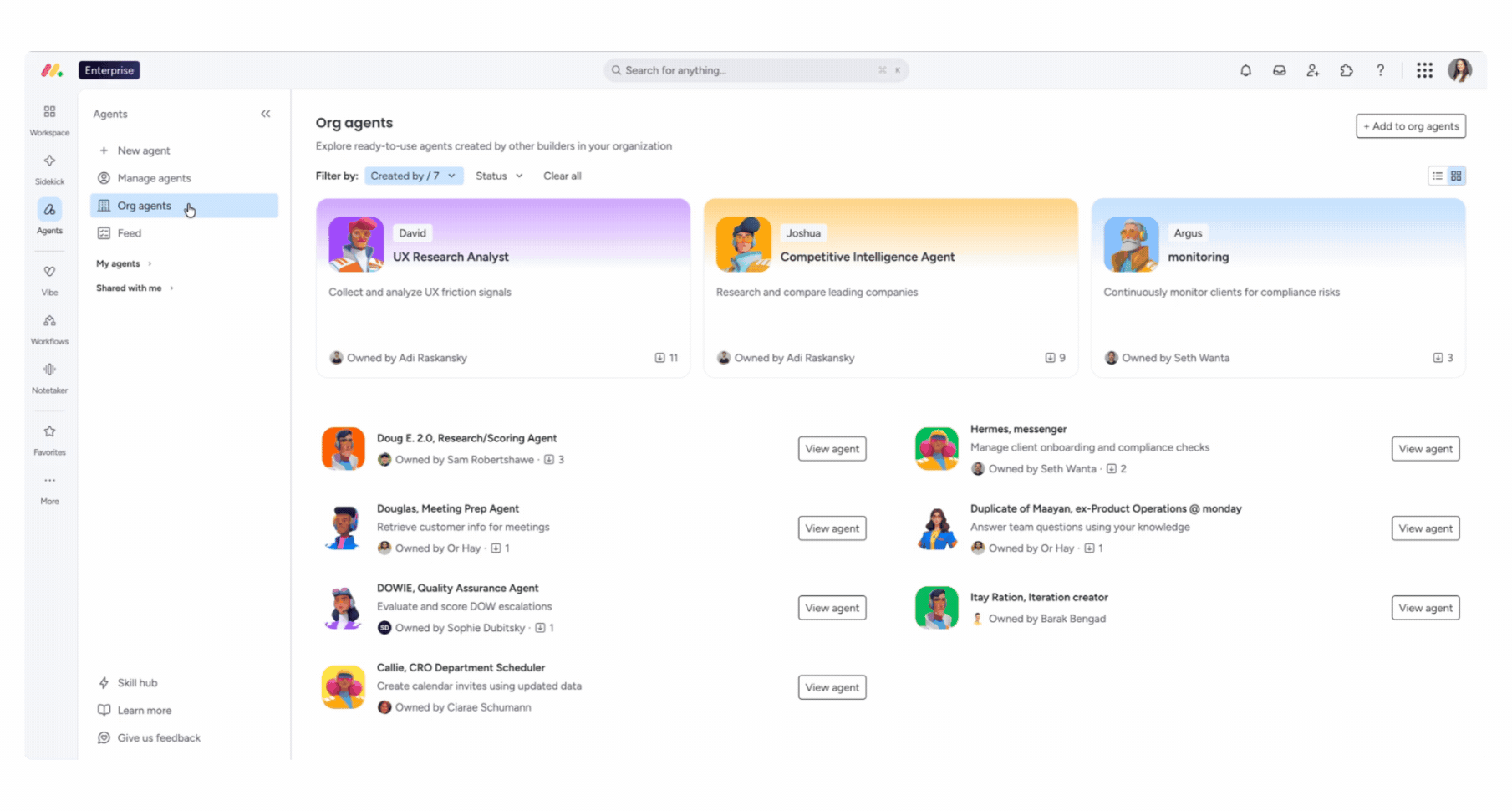Click the Search for anything field

756,70
